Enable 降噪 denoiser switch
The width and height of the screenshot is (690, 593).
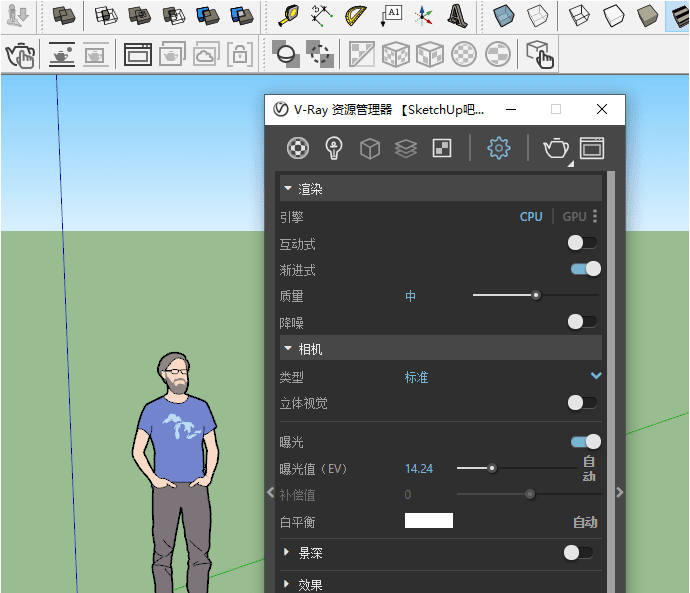point(582,322)
